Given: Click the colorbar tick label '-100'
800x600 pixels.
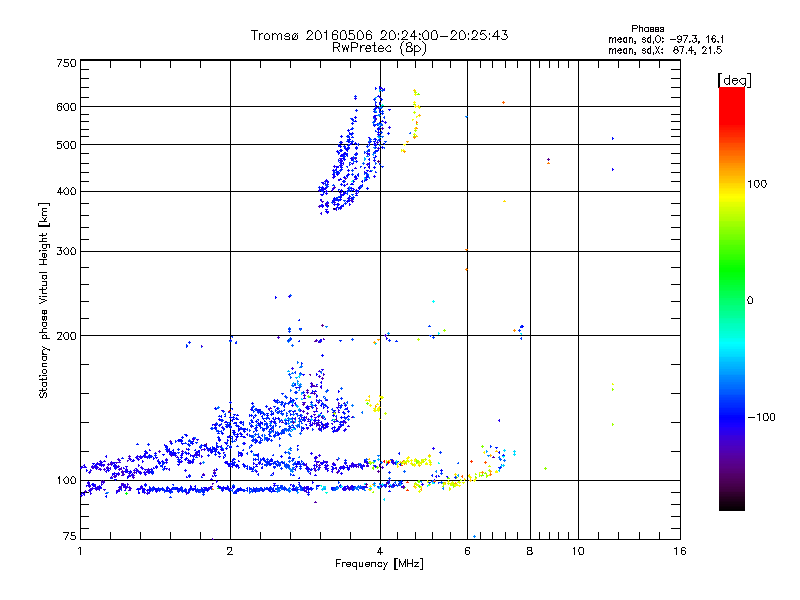Looking at the screenshot, I should [x=761, y=417].
